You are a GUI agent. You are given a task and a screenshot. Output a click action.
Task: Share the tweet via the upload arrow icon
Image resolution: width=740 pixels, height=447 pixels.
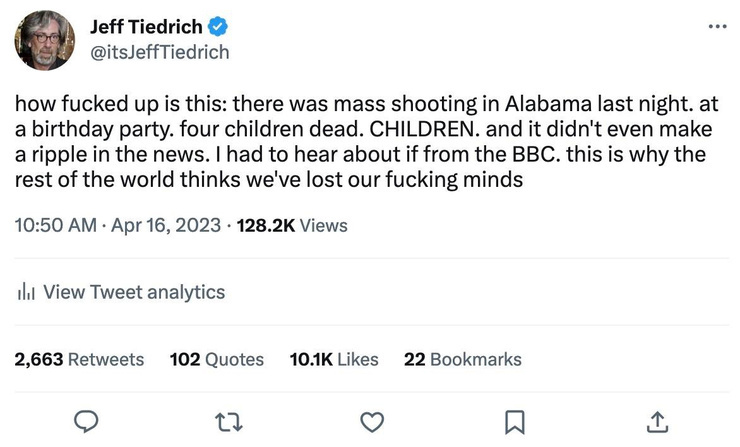pos(657,422)
